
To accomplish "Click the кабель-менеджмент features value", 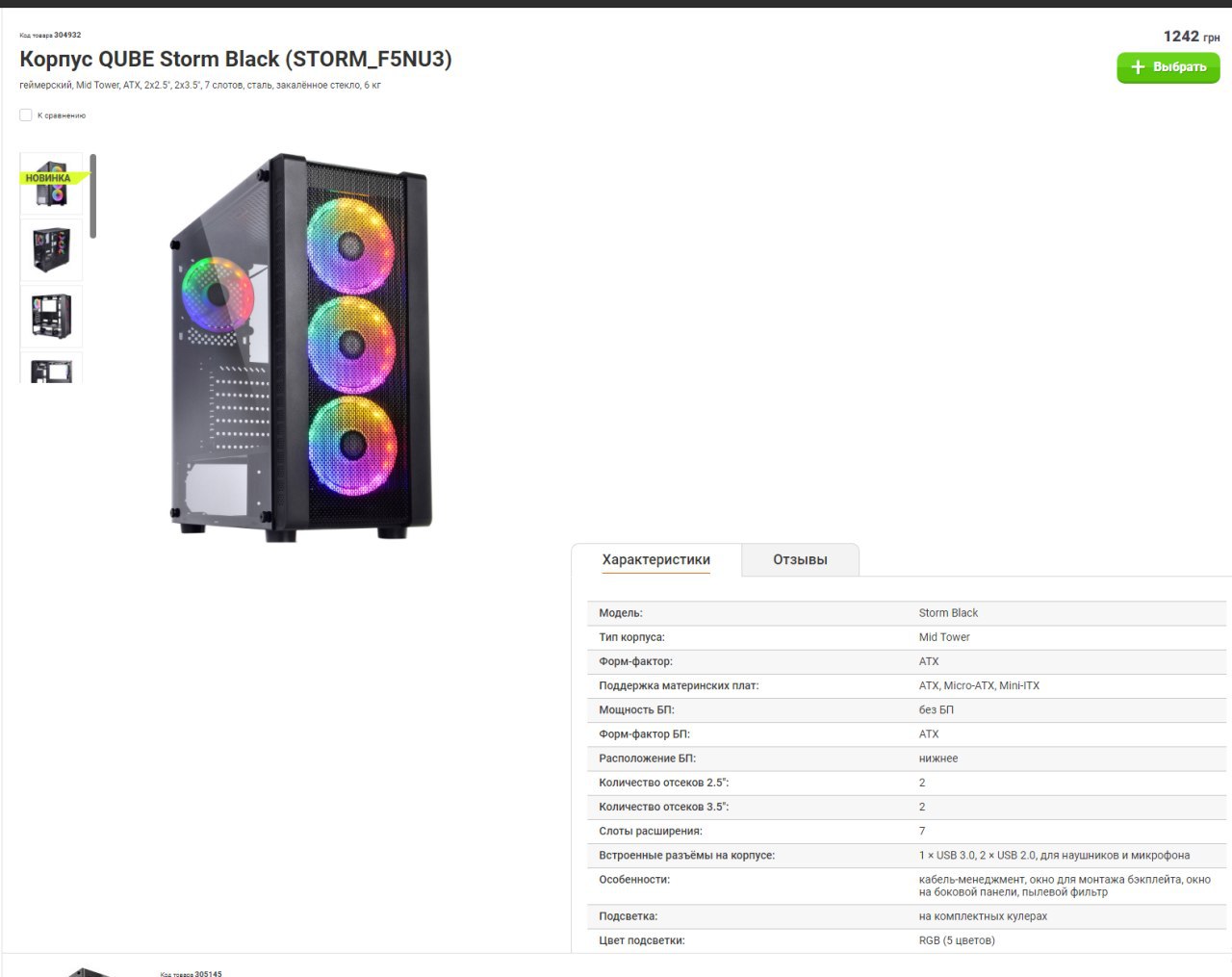I will 1065,886.
